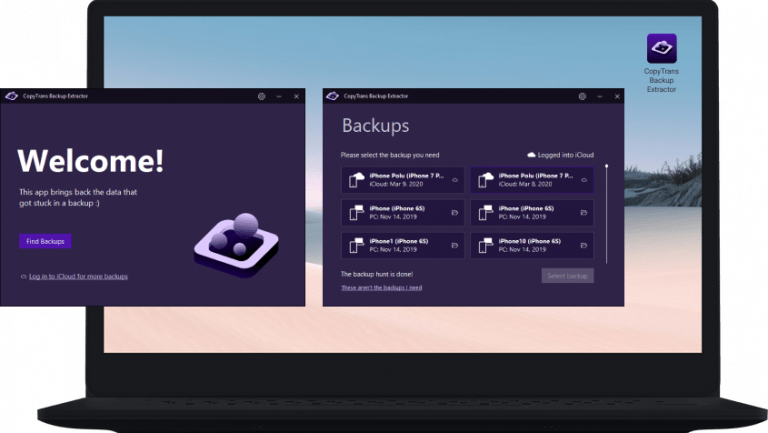Minimize the Backups window
768x433 pixels.
pyautogui.click(x=600, y=96)
